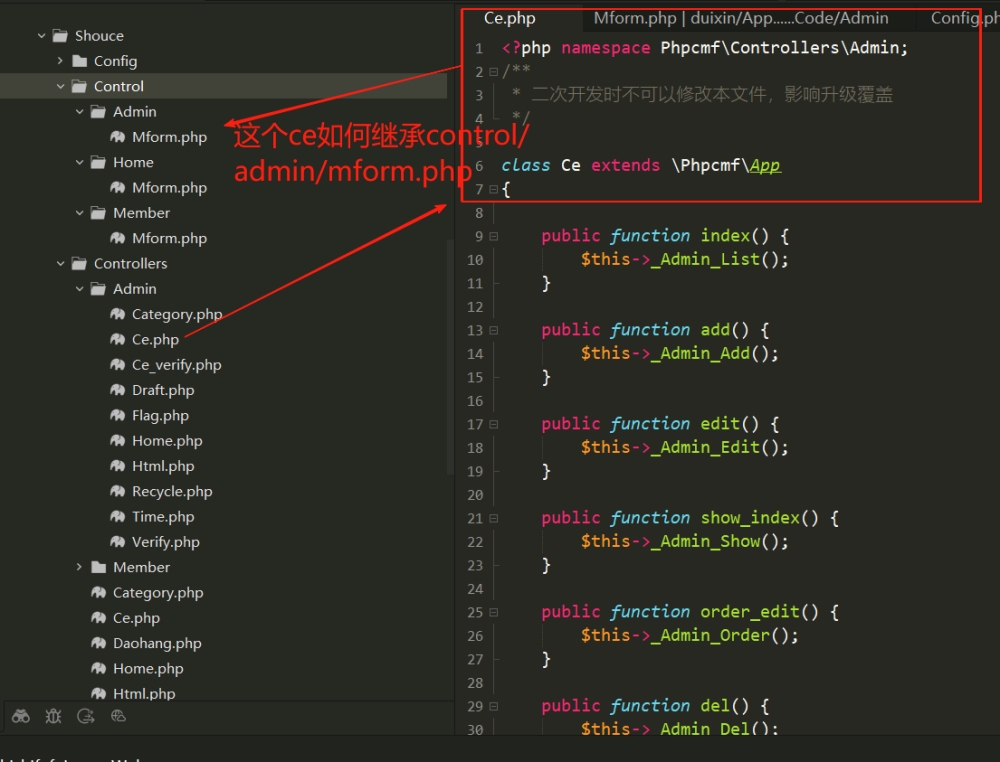Open Ce_verify.php in the file tree
1000x762 pixels.
point(177,365)
